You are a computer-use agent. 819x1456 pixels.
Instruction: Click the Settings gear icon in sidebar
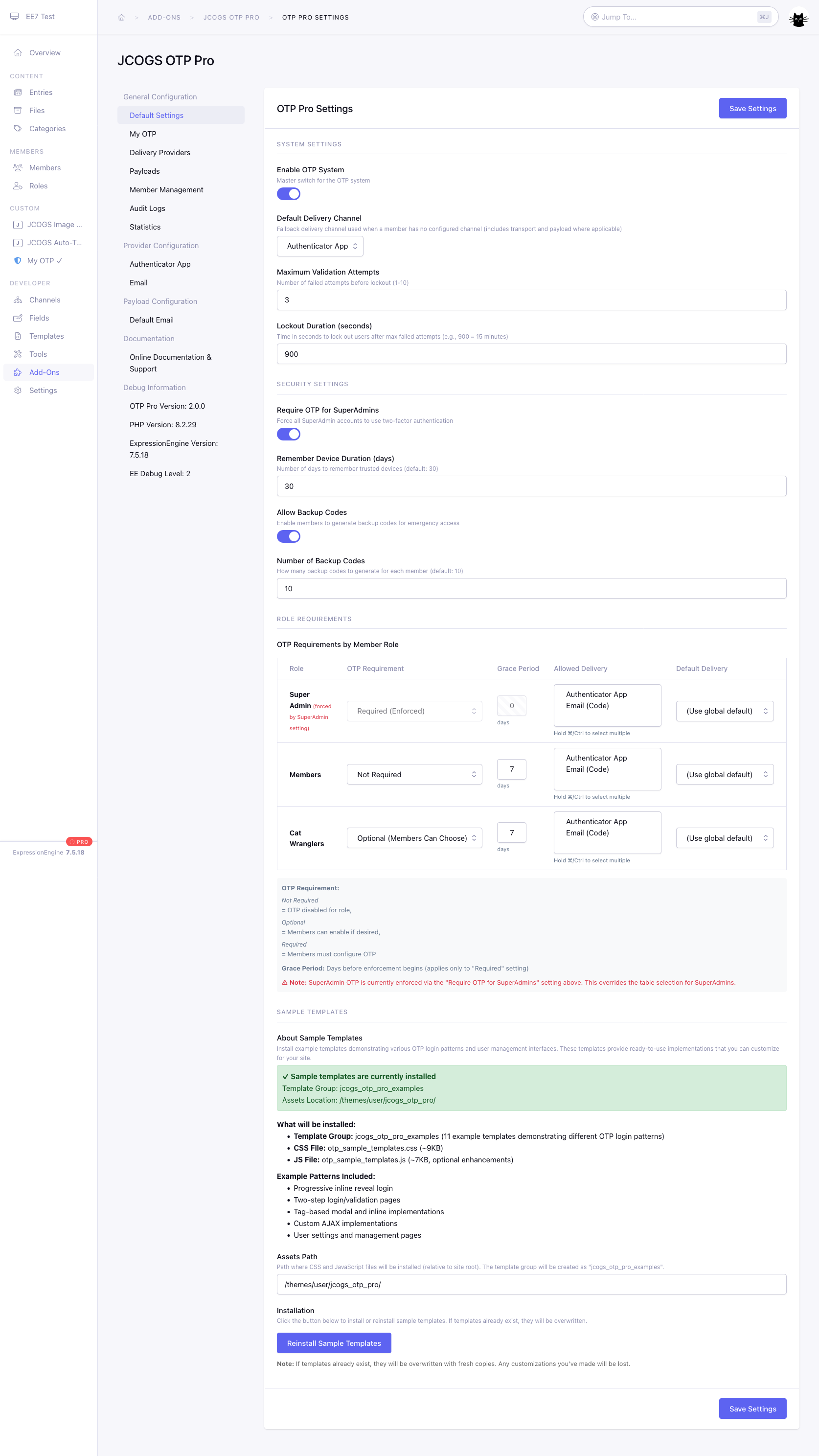(18, 391)
